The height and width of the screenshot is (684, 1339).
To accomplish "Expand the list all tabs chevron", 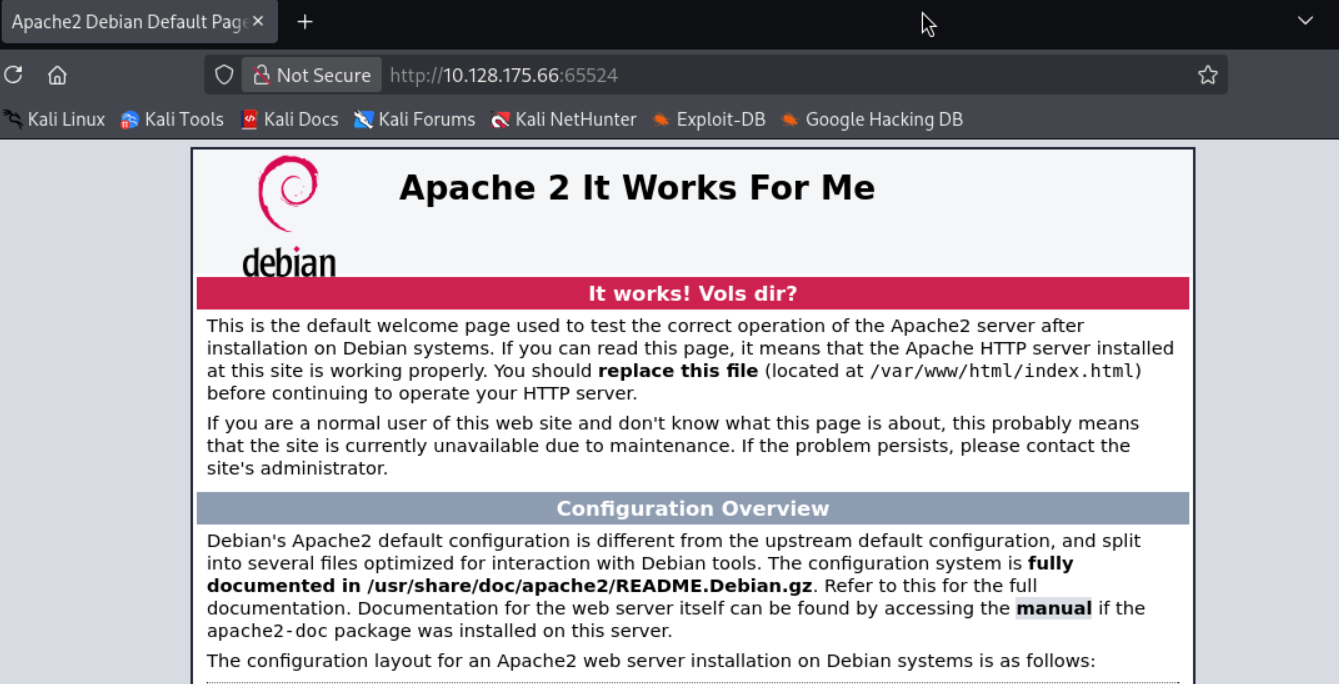I will coord(1305,21).
